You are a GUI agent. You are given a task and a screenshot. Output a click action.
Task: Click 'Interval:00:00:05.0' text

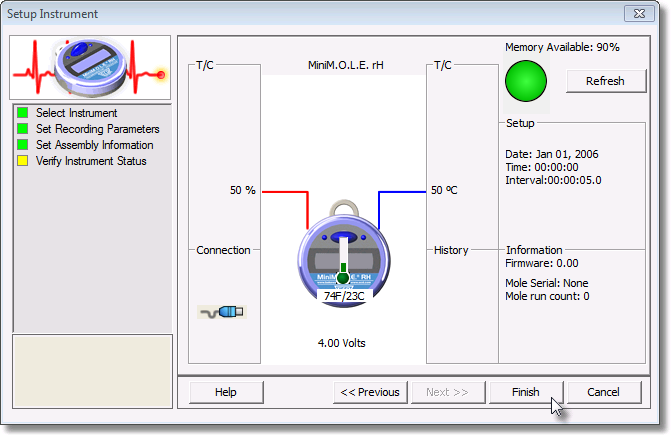tap(553, 180)
